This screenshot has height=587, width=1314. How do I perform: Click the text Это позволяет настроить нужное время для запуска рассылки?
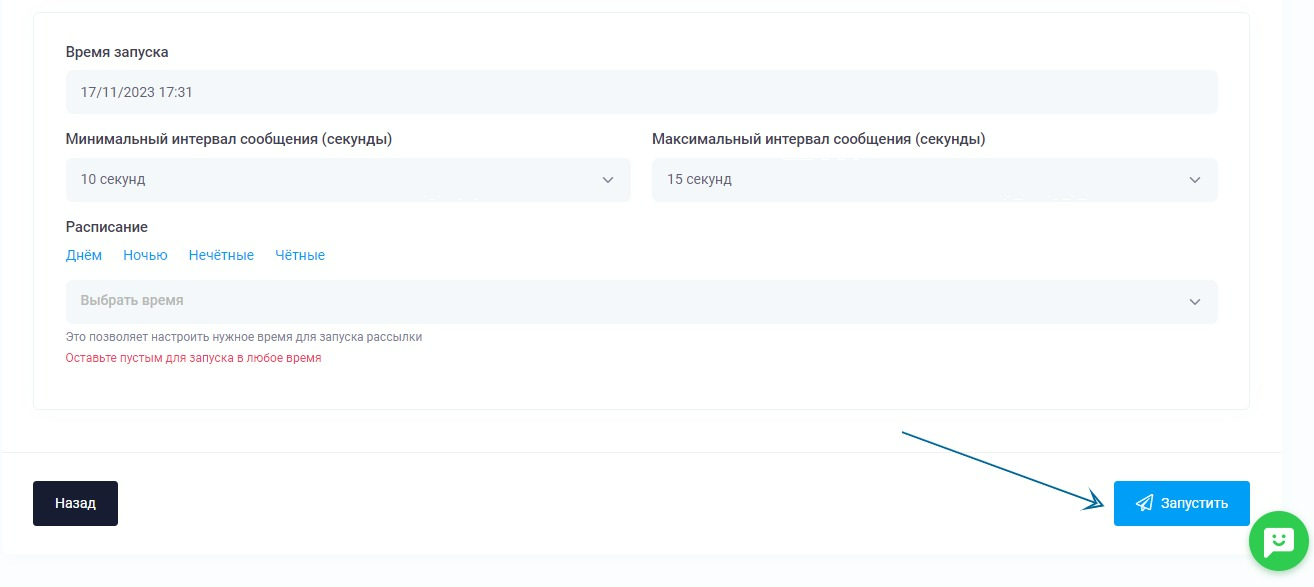244,337
